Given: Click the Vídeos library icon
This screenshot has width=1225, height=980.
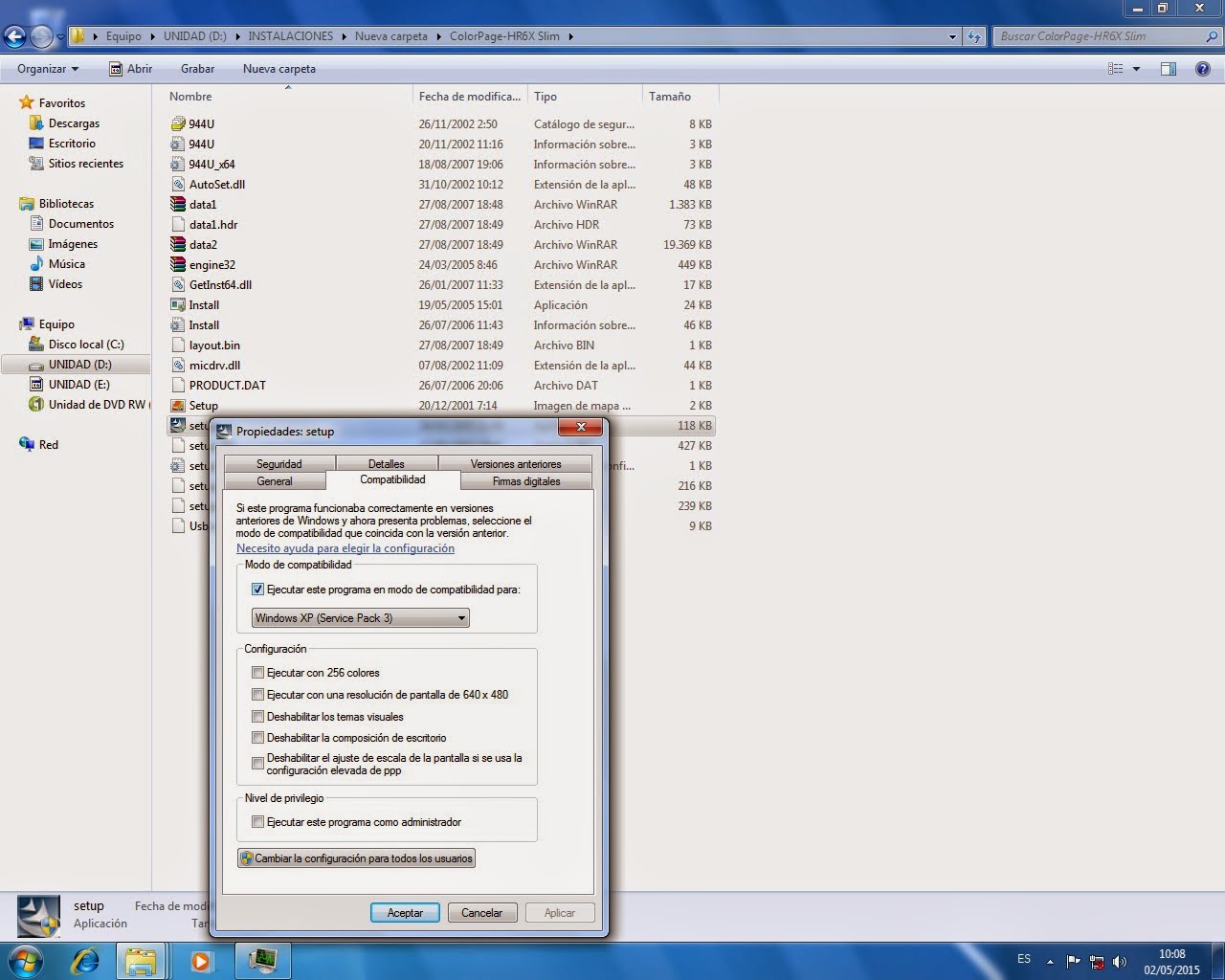Looking at the screenshot, I should (x=36, y=283).
